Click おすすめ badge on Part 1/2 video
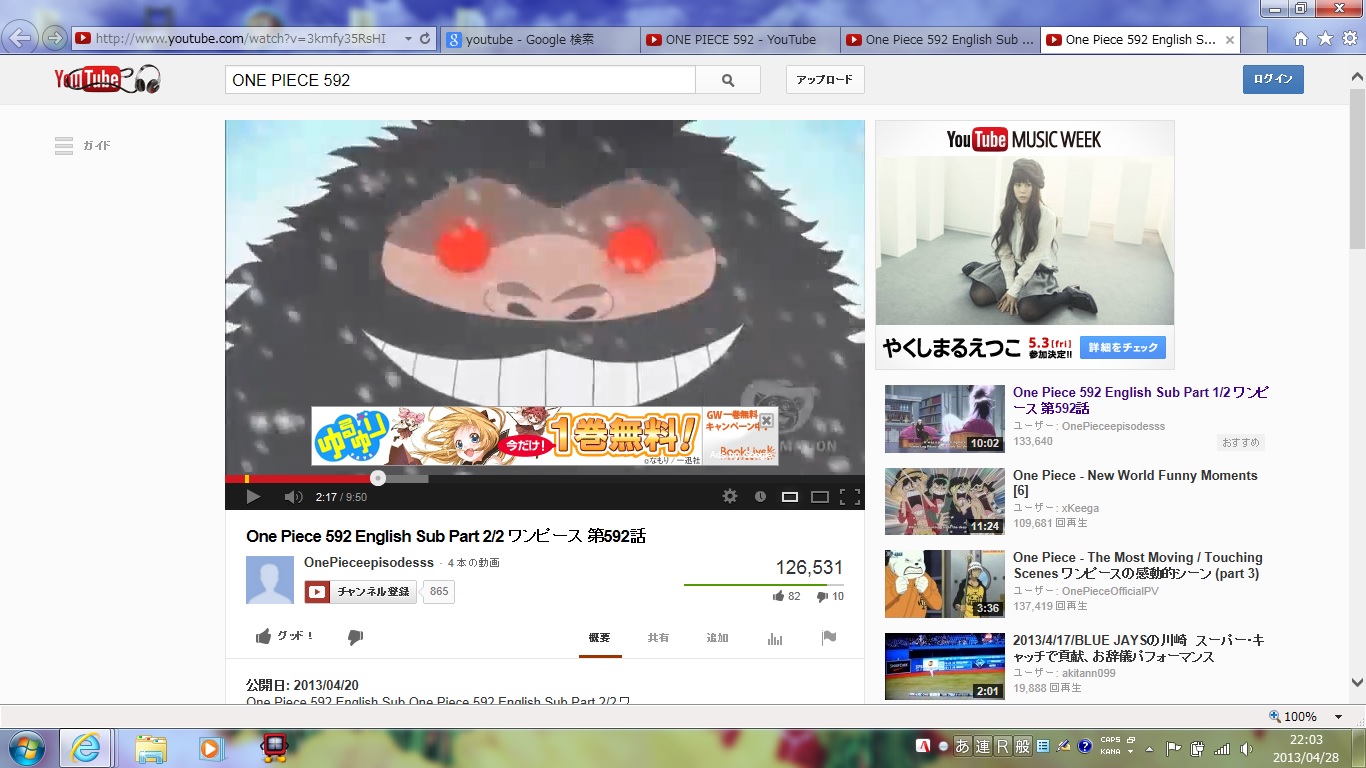This screenshot has height=768, width=1366. 1241,442
